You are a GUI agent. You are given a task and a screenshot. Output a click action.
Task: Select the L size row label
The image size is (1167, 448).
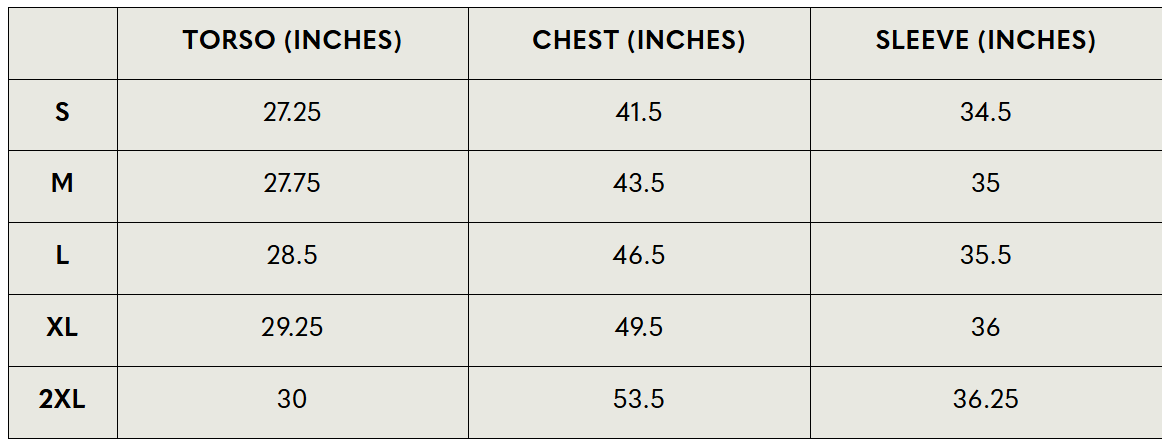pos(62,256)
